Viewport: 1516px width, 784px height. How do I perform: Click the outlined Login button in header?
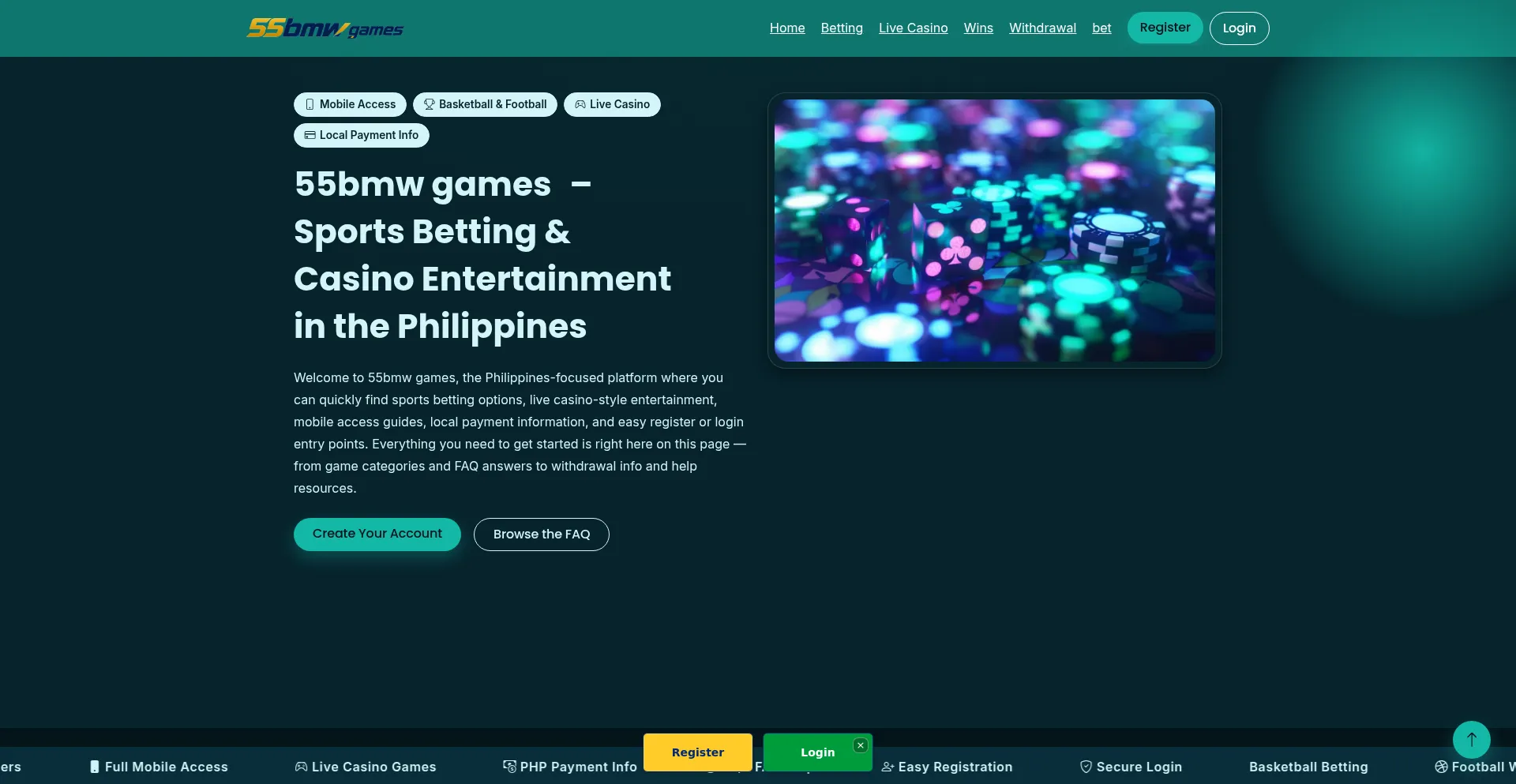[1239, 28]
